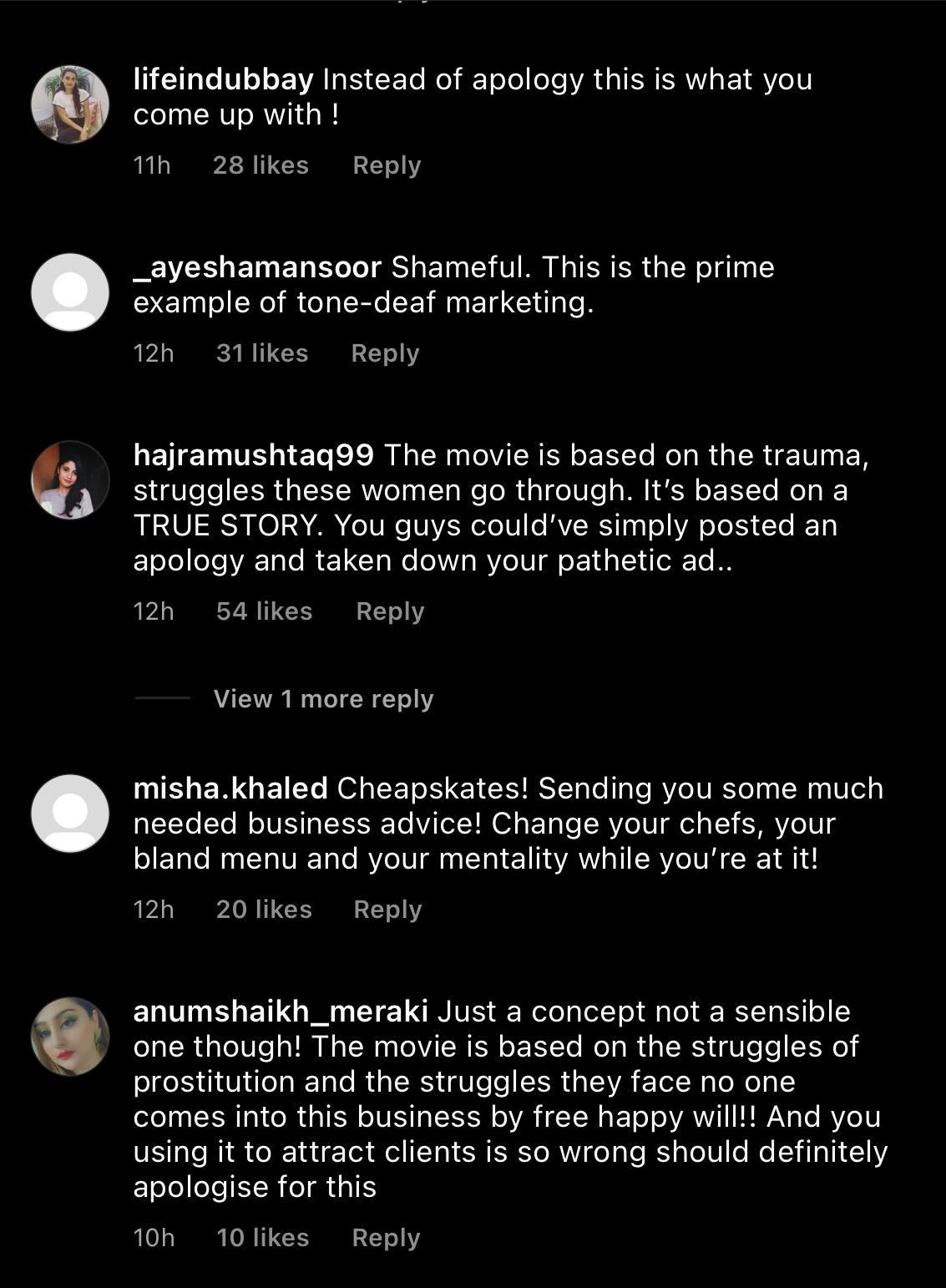The height and width of the screenshot is (1288, 946).
Task: Tap _ayeshamansoor's default avatar icon
Action: click(x=70, y=292)
